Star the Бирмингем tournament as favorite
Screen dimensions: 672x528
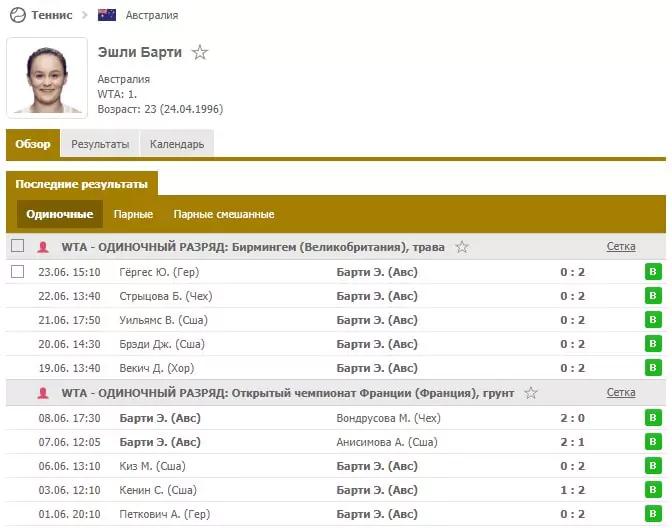tap(462, 247)
